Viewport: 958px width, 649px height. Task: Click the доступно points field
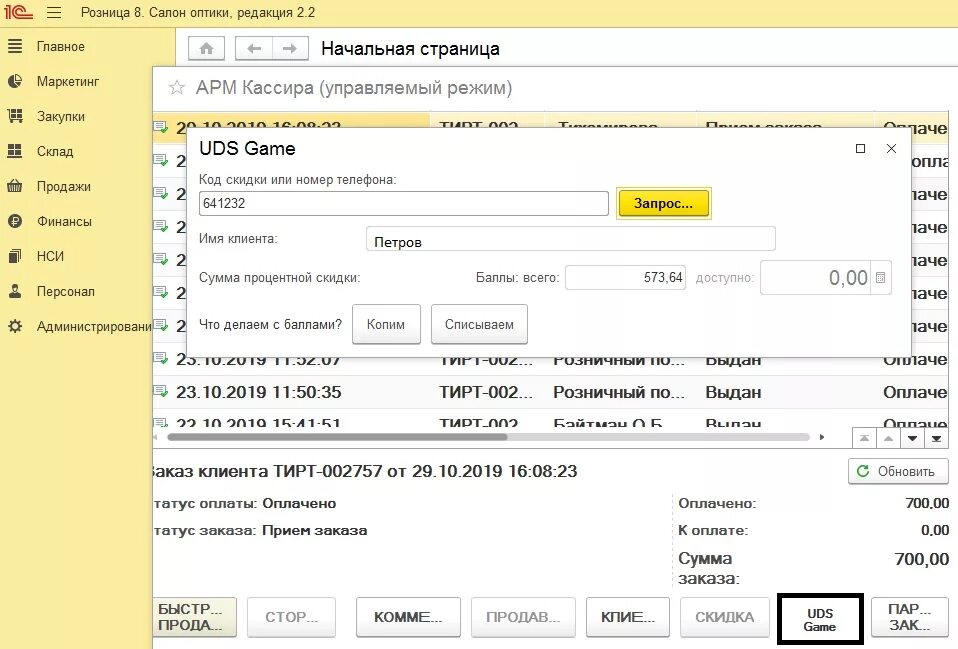coord(816,278)
